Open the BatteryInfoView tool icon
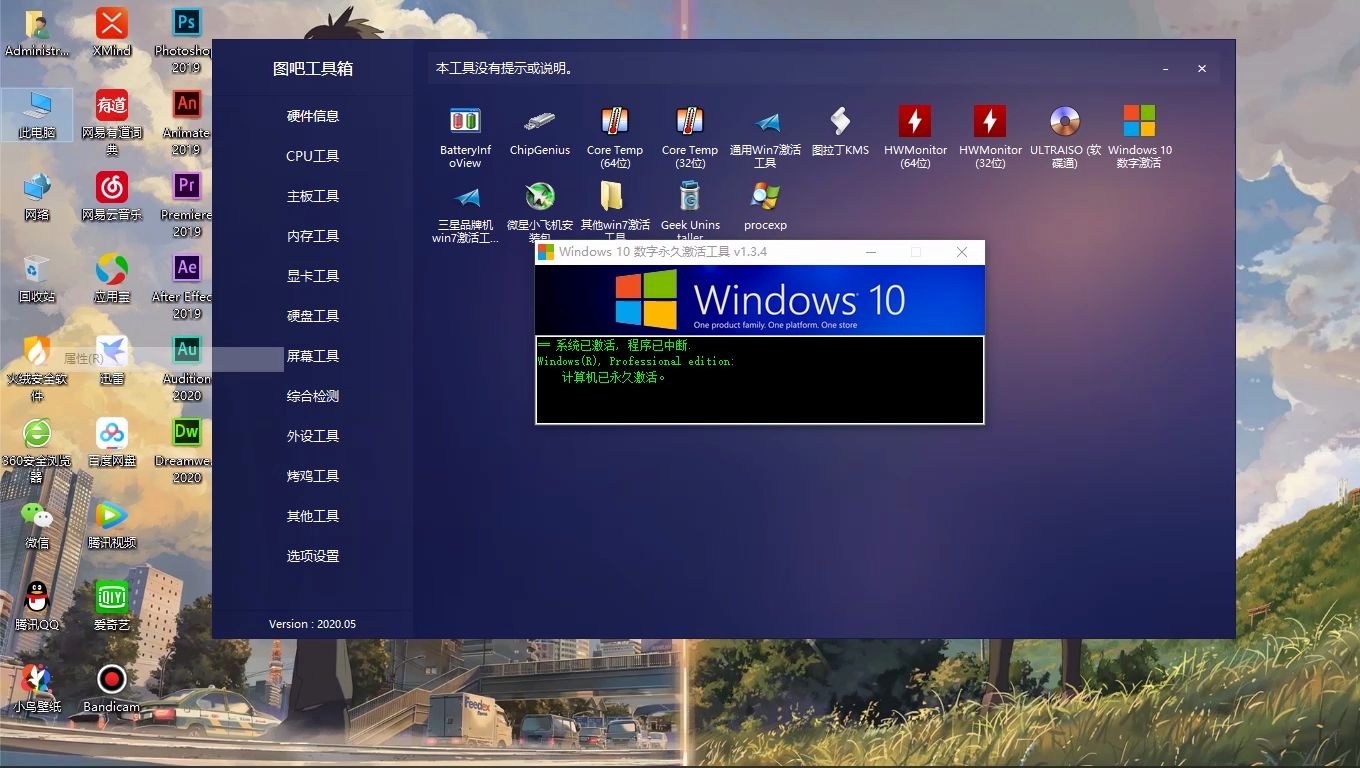This screenshot has height=768, width=1360. tap(465, 122)
